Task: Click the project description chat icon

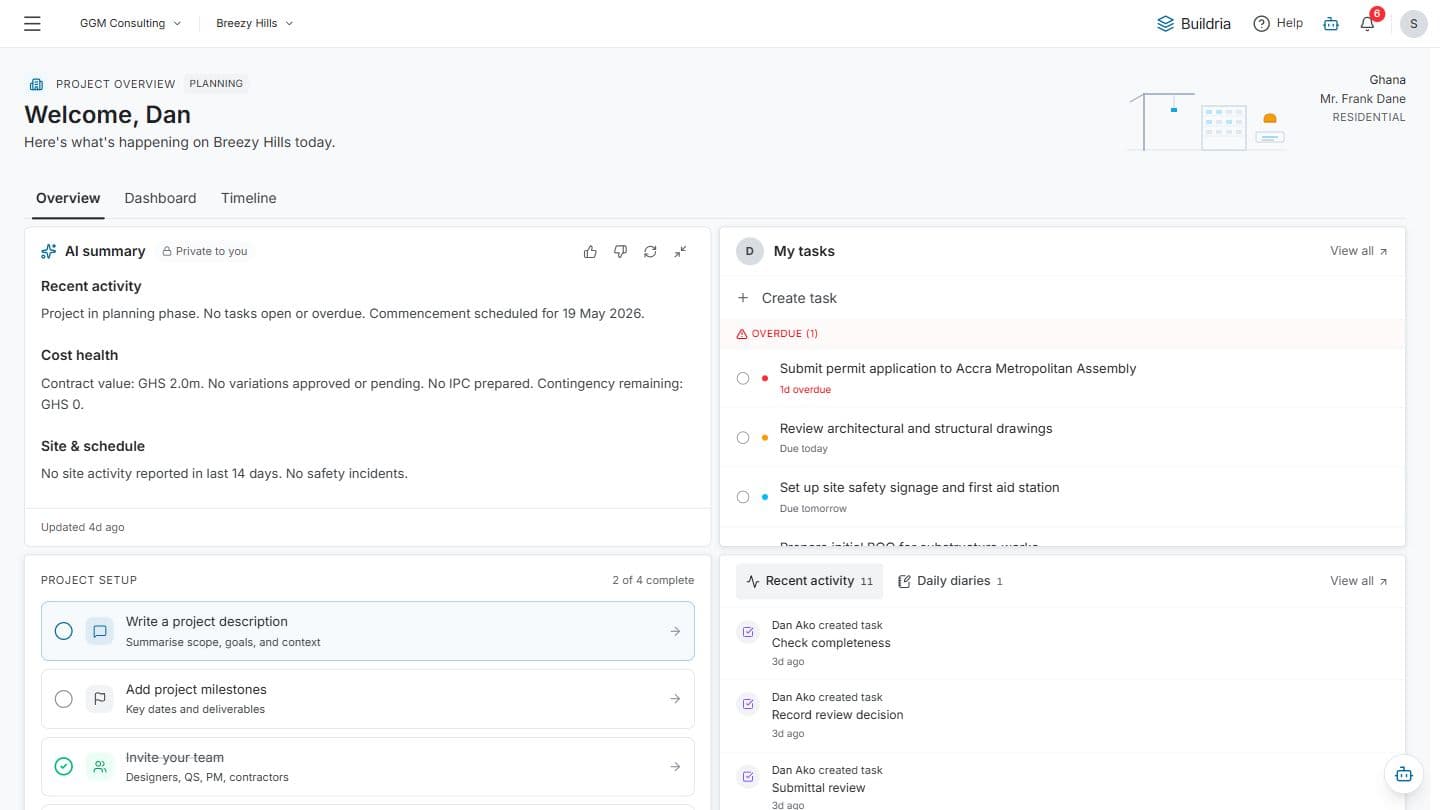Action: pyautogui.click(x=100, y=631)
